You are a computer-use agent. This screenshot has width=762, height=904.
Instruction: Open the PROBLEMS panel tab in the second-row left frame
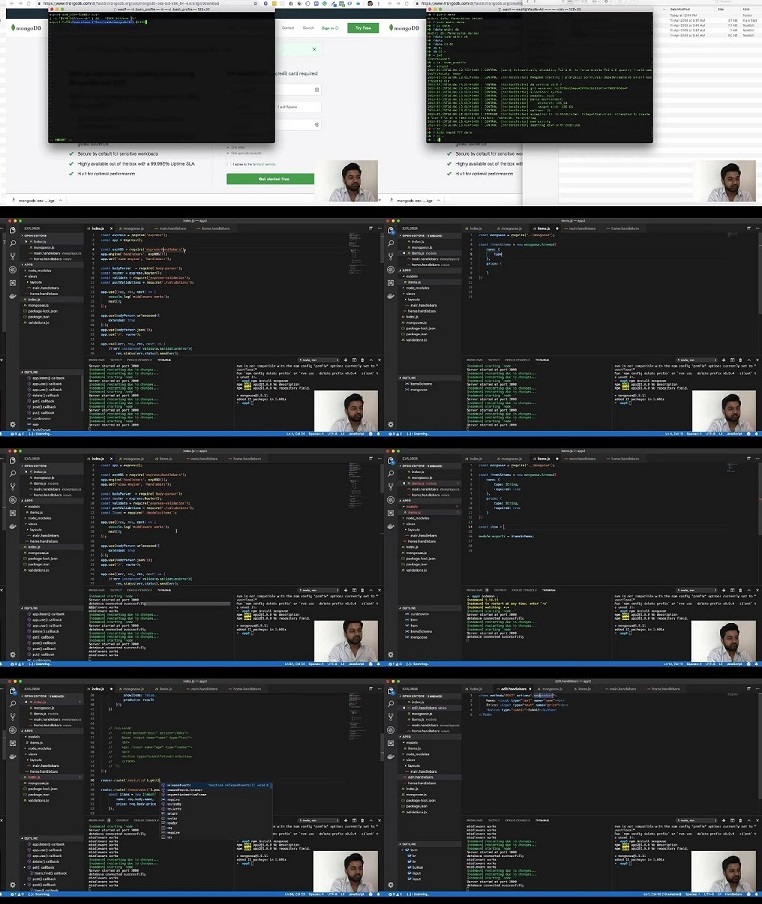96,360
